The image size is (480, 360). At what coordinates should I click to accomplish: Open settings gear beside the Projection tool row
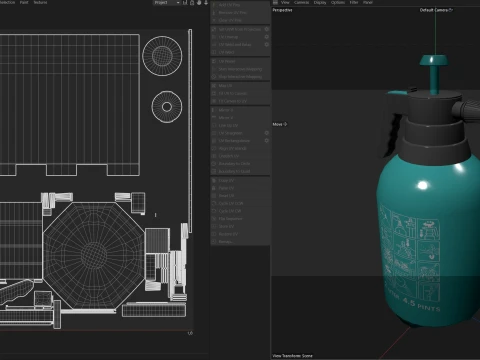tap(266, 29)
